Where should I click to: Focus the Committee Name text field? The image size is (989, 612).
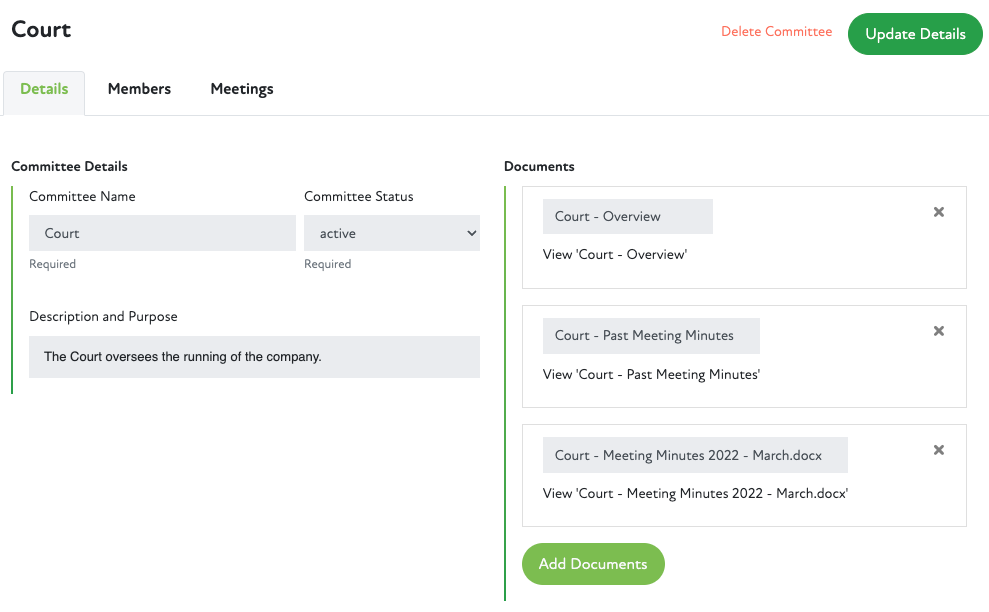(x=160, y=233)
